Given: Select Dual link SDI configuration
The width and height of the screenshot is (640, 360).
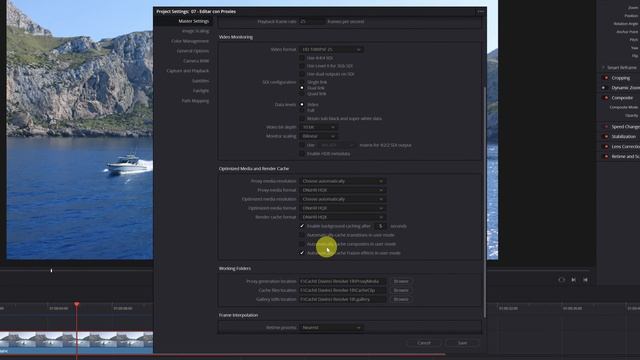Looking at the screenshot, I should (302, 88).
